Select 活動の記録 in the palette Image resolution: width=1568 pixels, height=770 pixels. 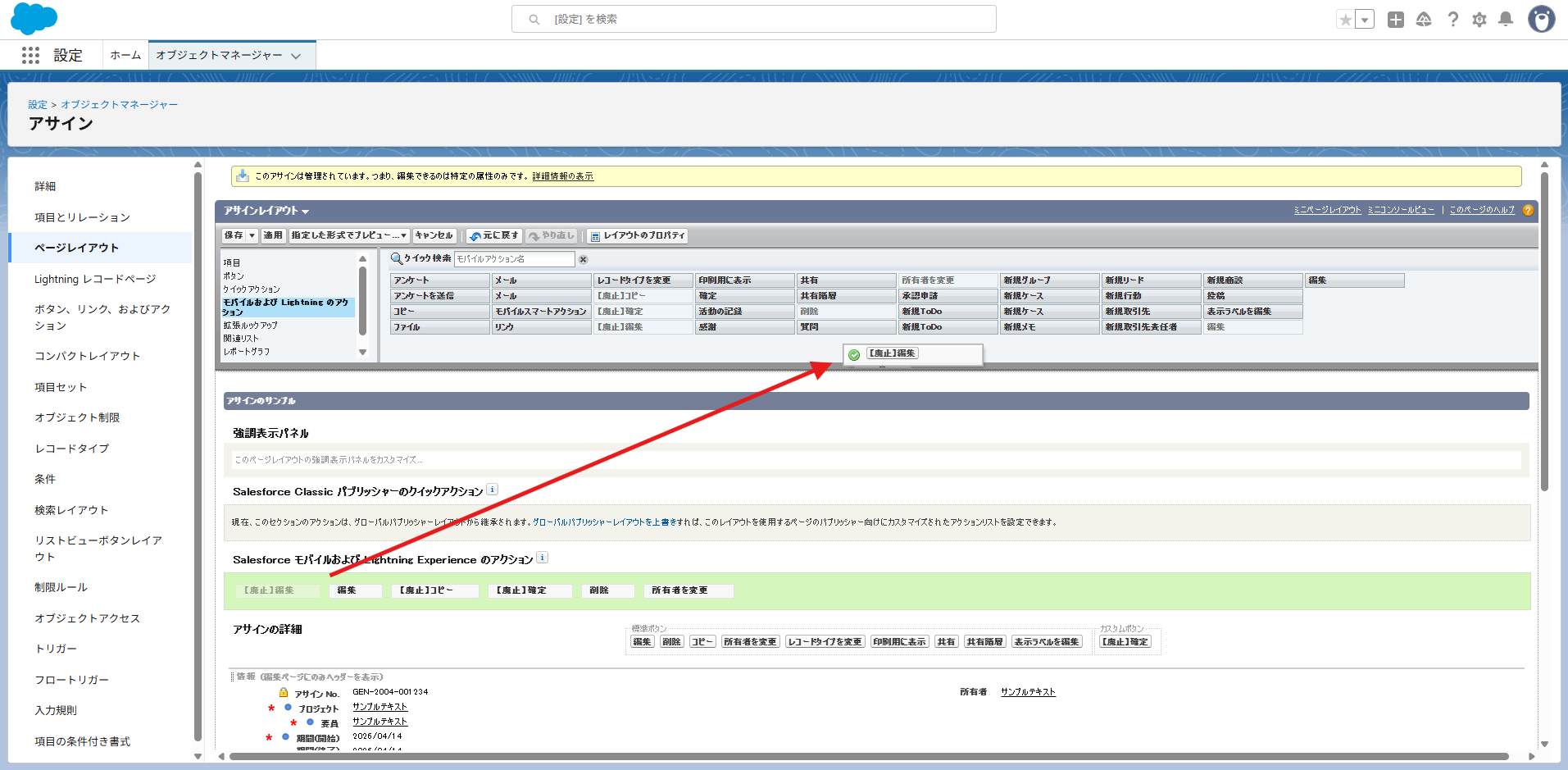point(745,312)
